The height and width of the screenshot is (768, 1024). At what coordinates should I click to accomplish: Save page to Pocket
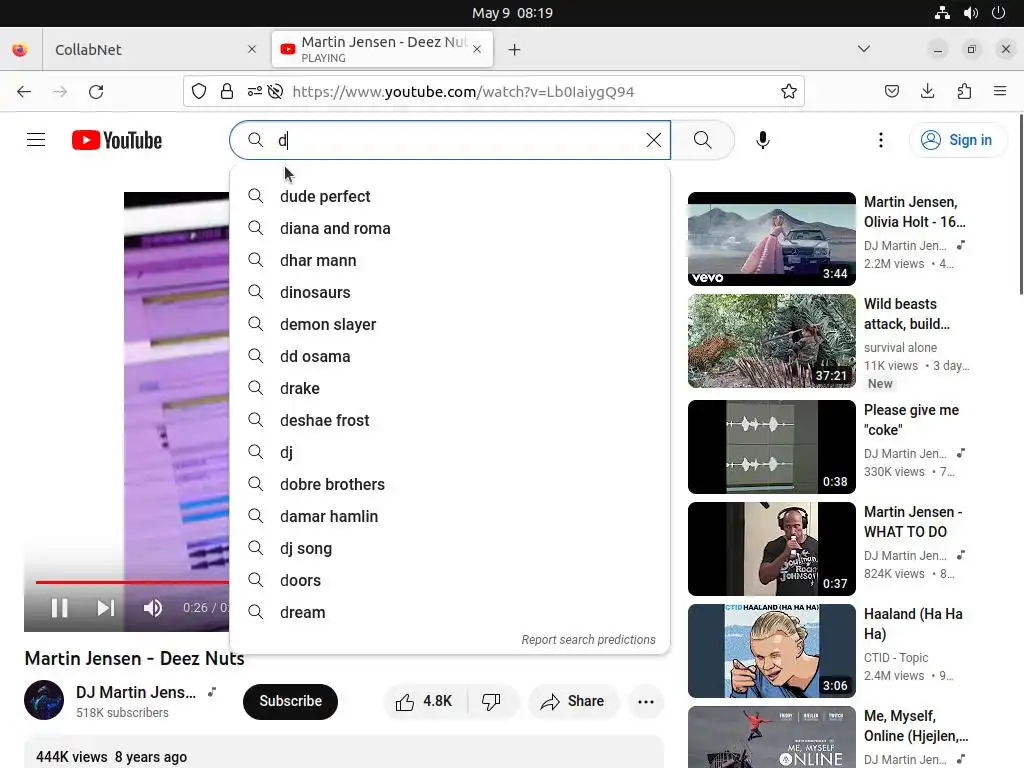[891, 91]
